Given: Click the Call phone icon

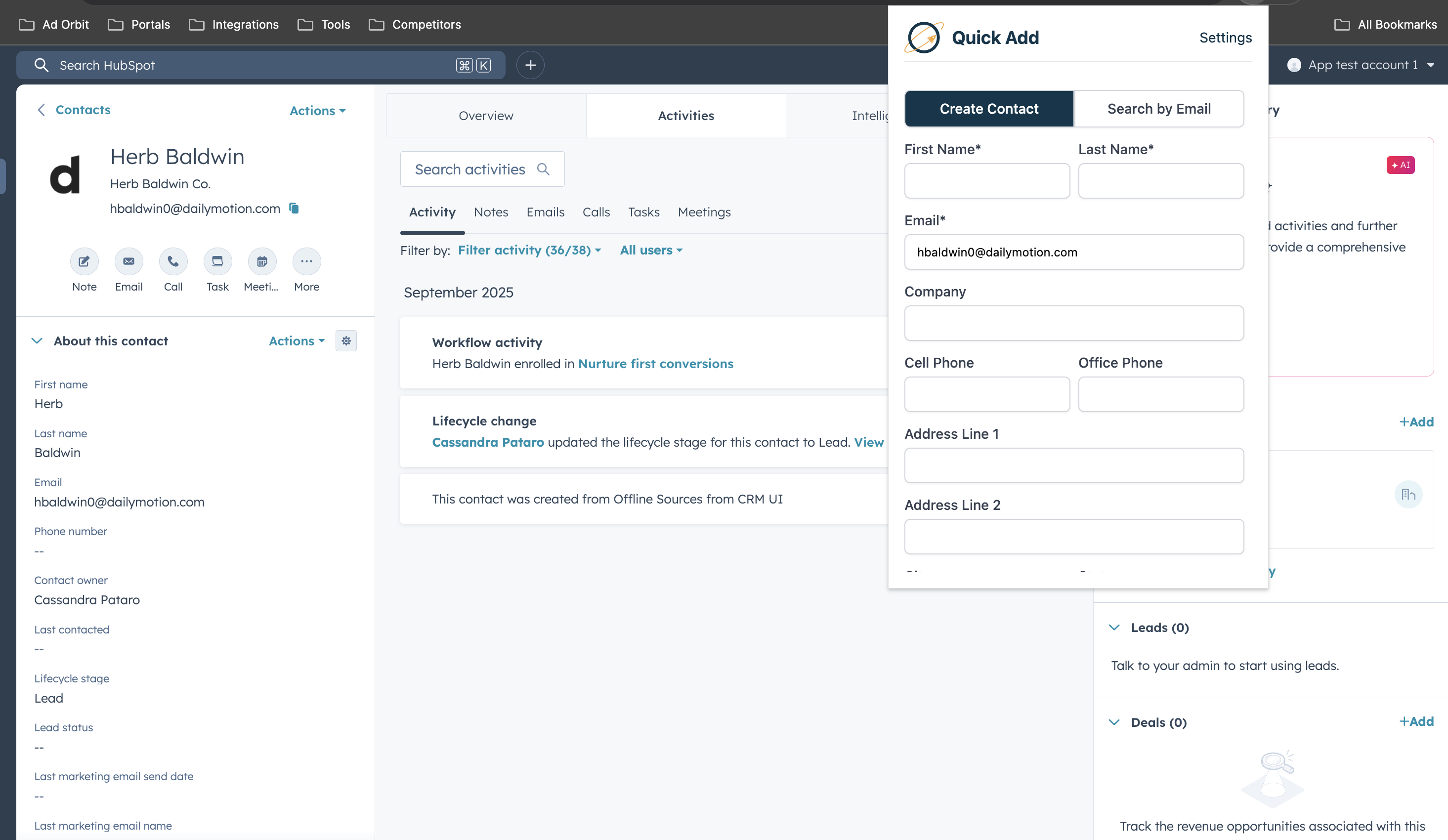Looking at the screenshot, I should click(173, 261).
